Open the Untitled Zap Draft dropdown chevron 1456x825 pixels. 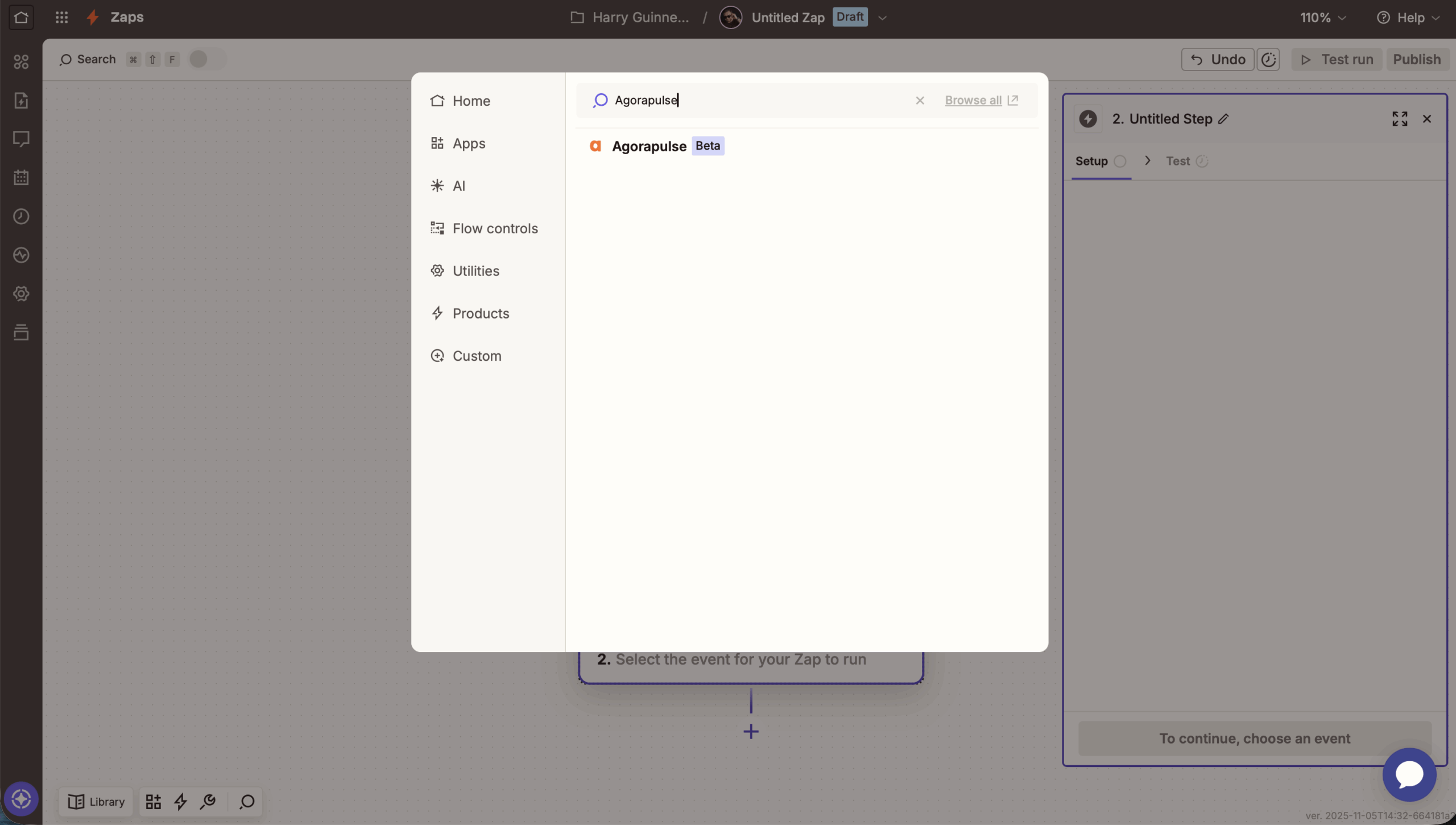point(882,18)
